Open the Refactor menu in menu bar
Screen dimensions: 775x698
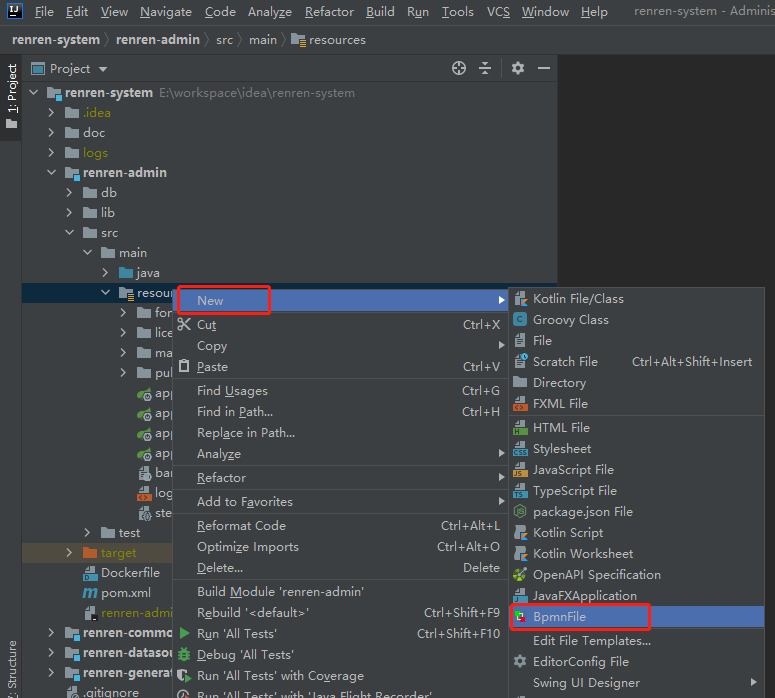tap(329, 11)
